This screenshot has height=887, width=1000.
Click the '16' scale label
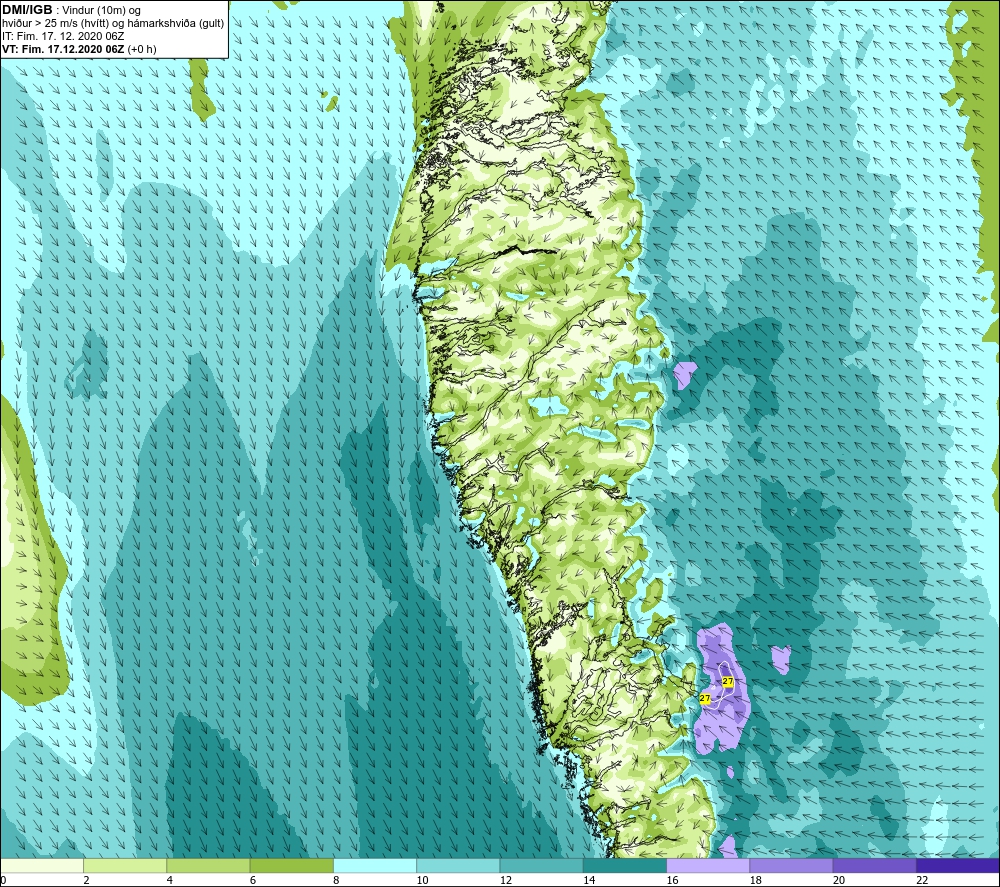click(672, 880)
